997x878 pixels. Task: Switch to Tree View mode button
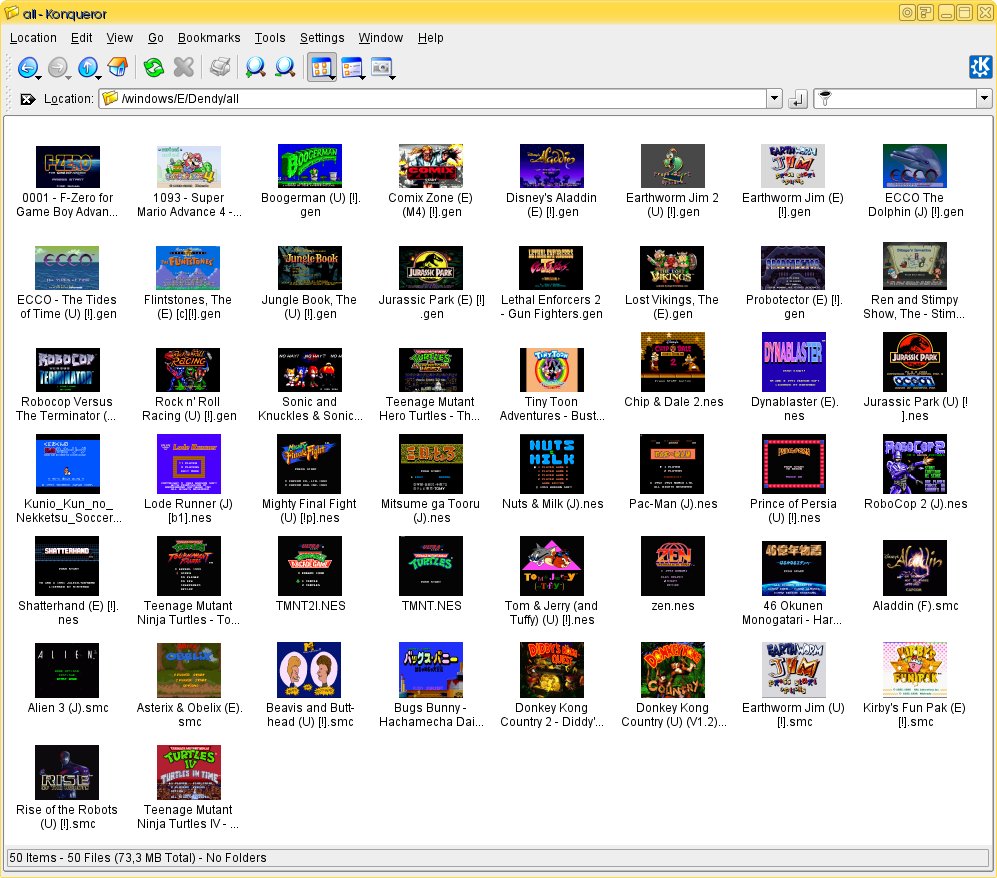point(351,67)
